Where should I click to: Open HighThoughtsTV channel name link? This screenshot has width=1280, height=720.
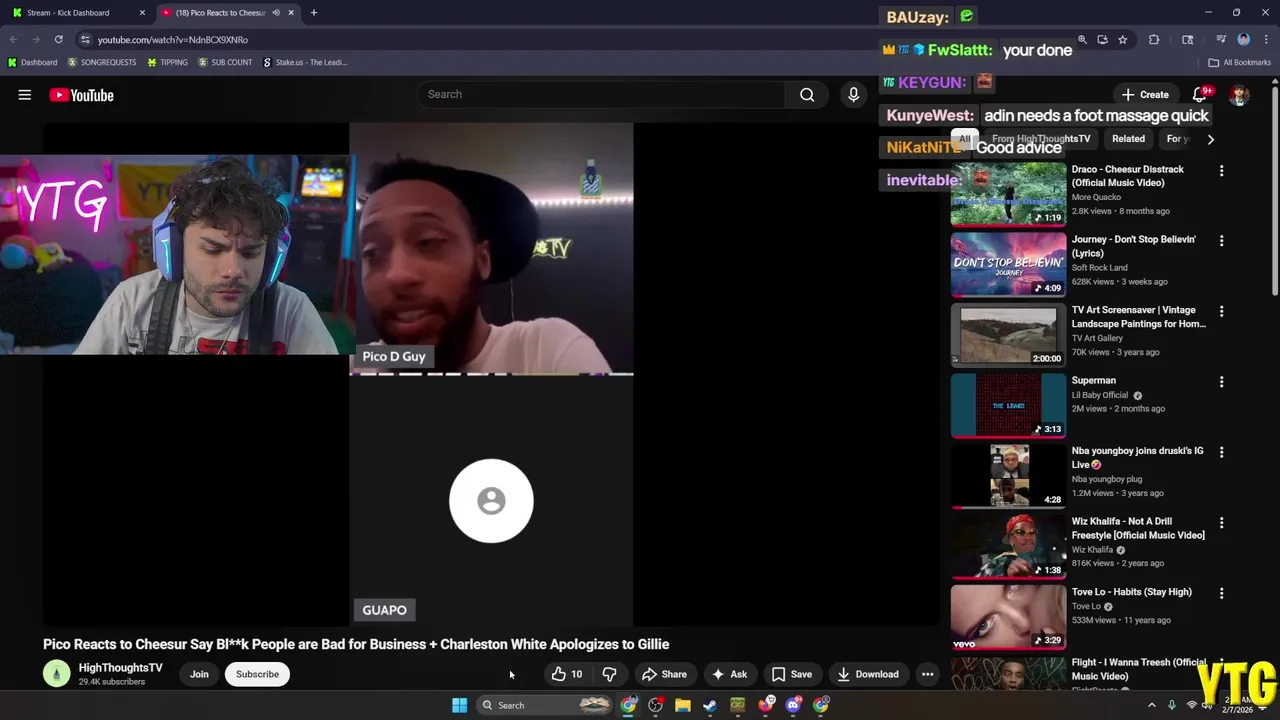coord(120,668)
